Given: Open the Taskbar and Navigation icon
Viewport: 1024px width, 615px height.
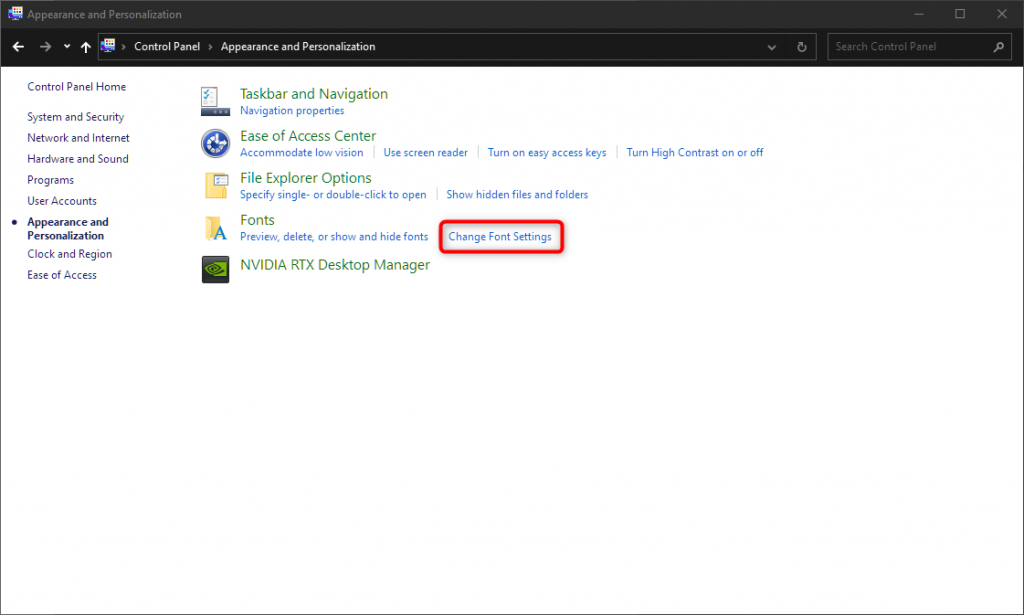Looking at the screenshot, I should click(x=215, y=101).
